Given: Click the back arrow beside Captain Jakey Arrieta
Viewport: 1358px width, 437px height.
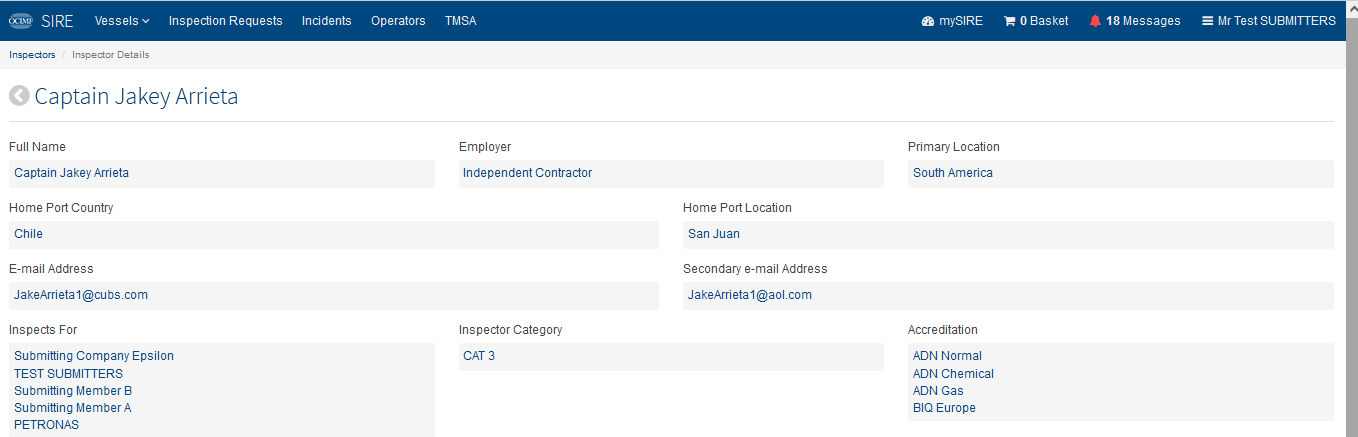Looking at the screenshot, I should (x=19, y=97).
